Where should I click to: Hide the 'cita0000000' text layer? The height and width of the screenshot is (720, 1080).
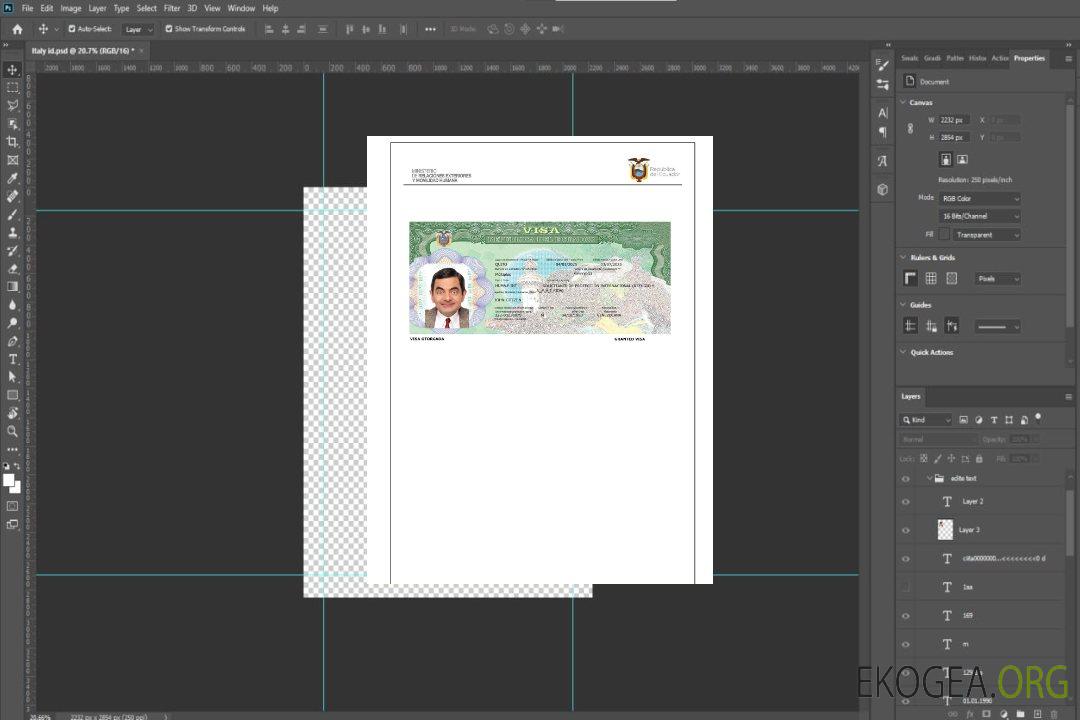click(906, 559)
